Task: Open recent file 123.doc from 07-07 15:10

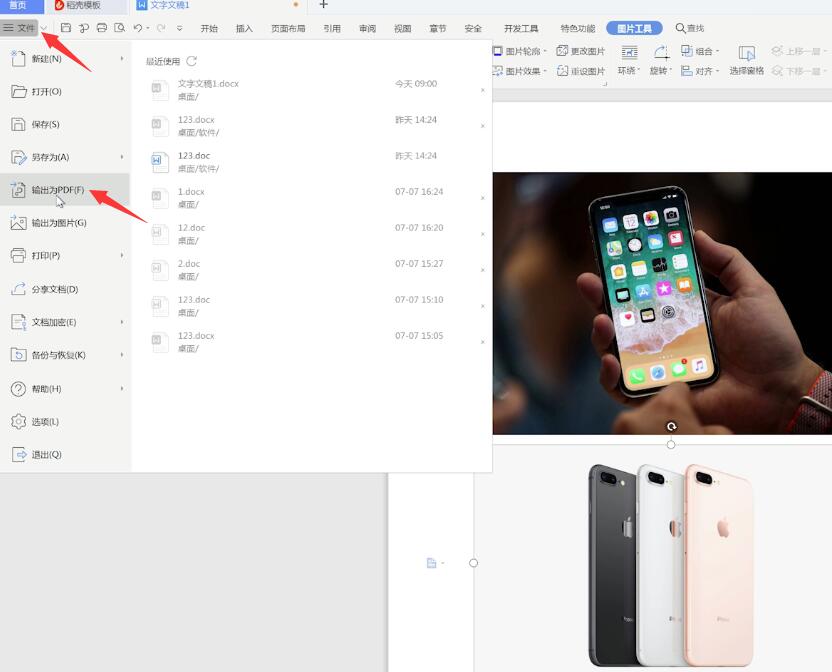Action: [x=317, y=306]
